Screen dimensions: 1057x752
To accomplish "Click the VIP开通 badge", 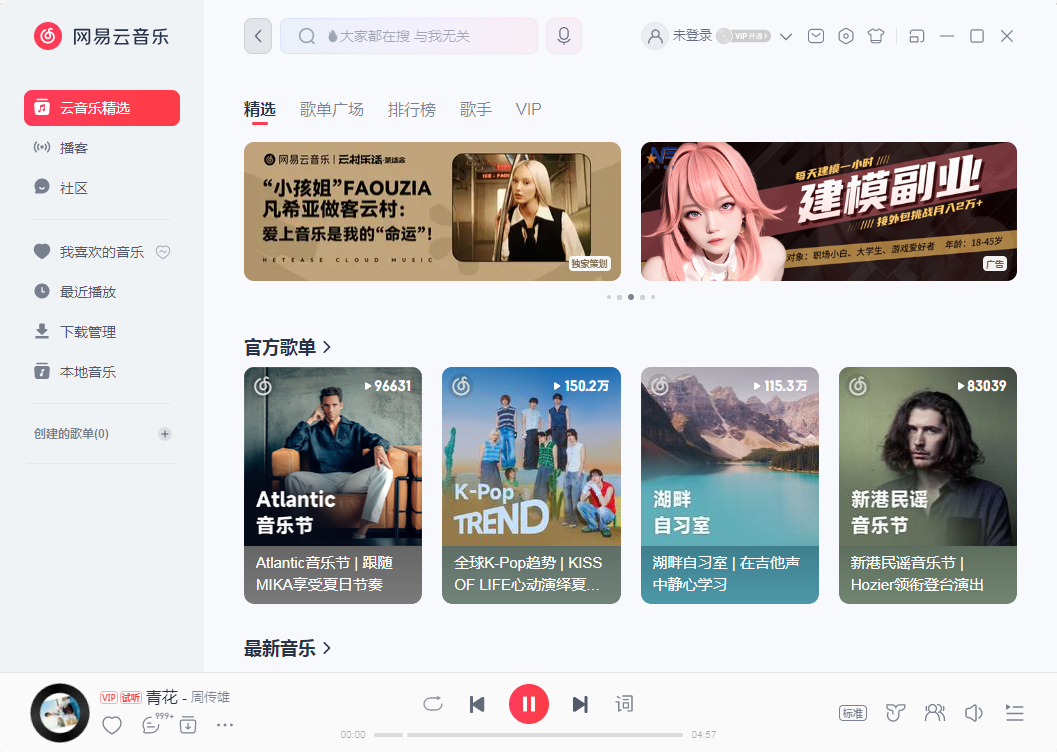I will tap(744, 36).
